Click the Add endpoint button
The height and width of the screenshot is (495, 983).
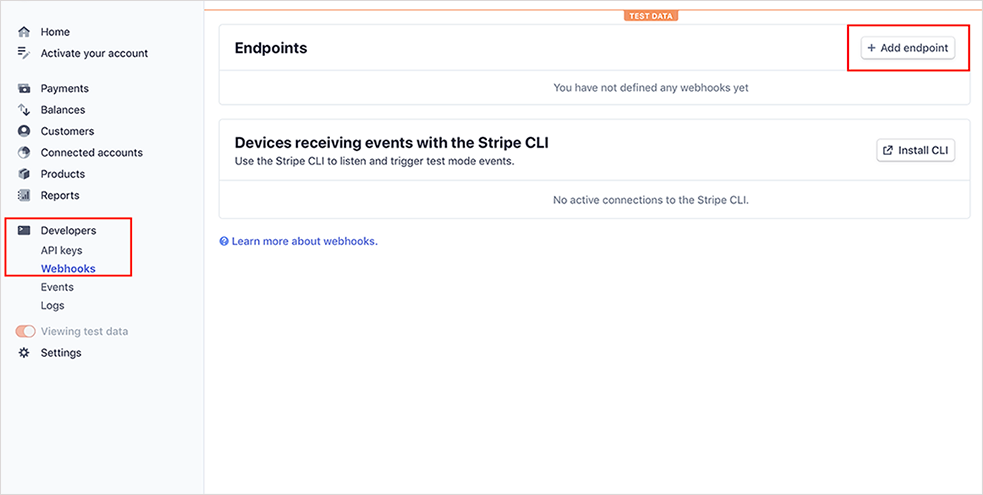[x=908, y=48]
